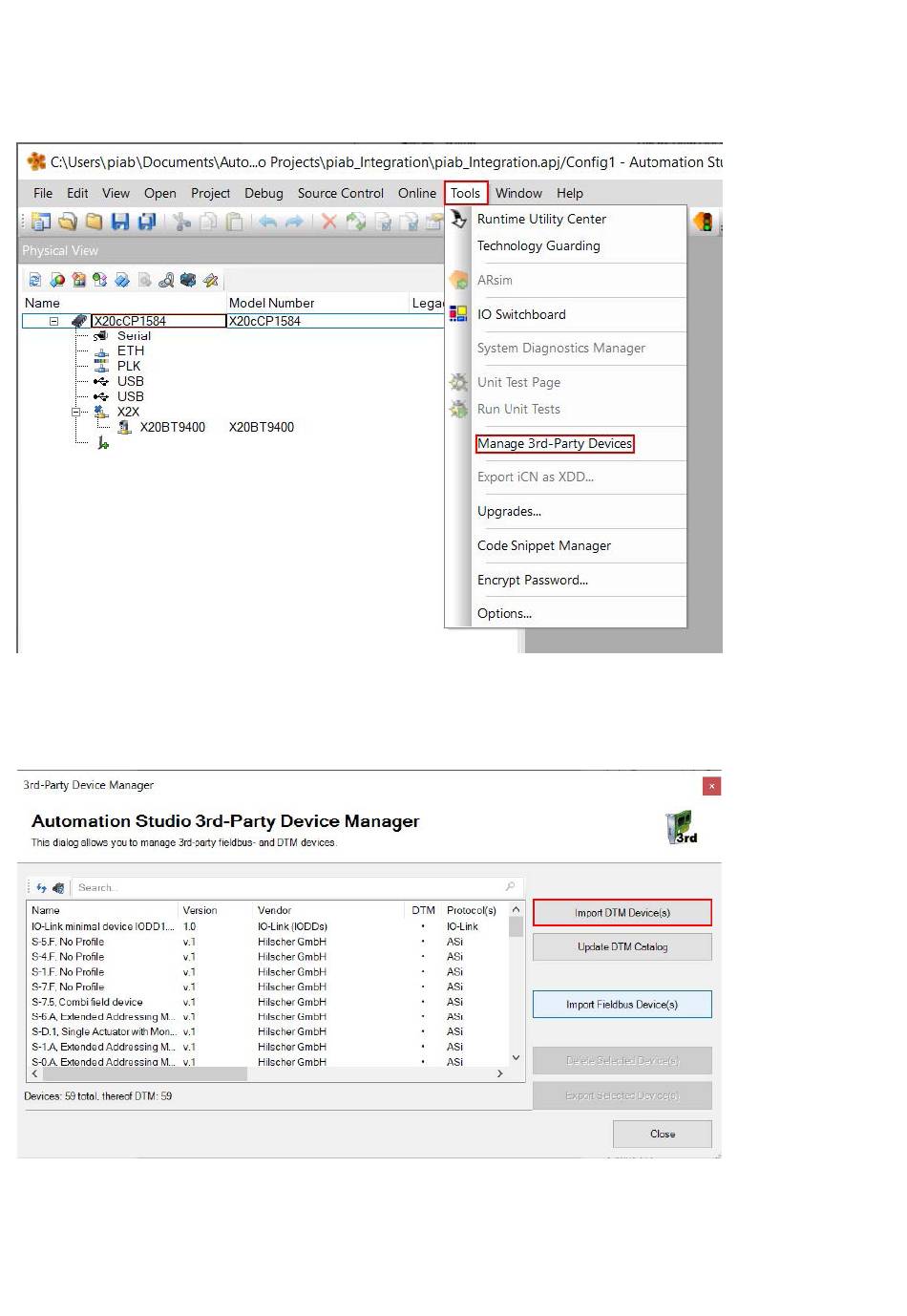This screenshot has height=1316, width=907.
Task: Click the PLK interface icon
Action: (101, 366)
